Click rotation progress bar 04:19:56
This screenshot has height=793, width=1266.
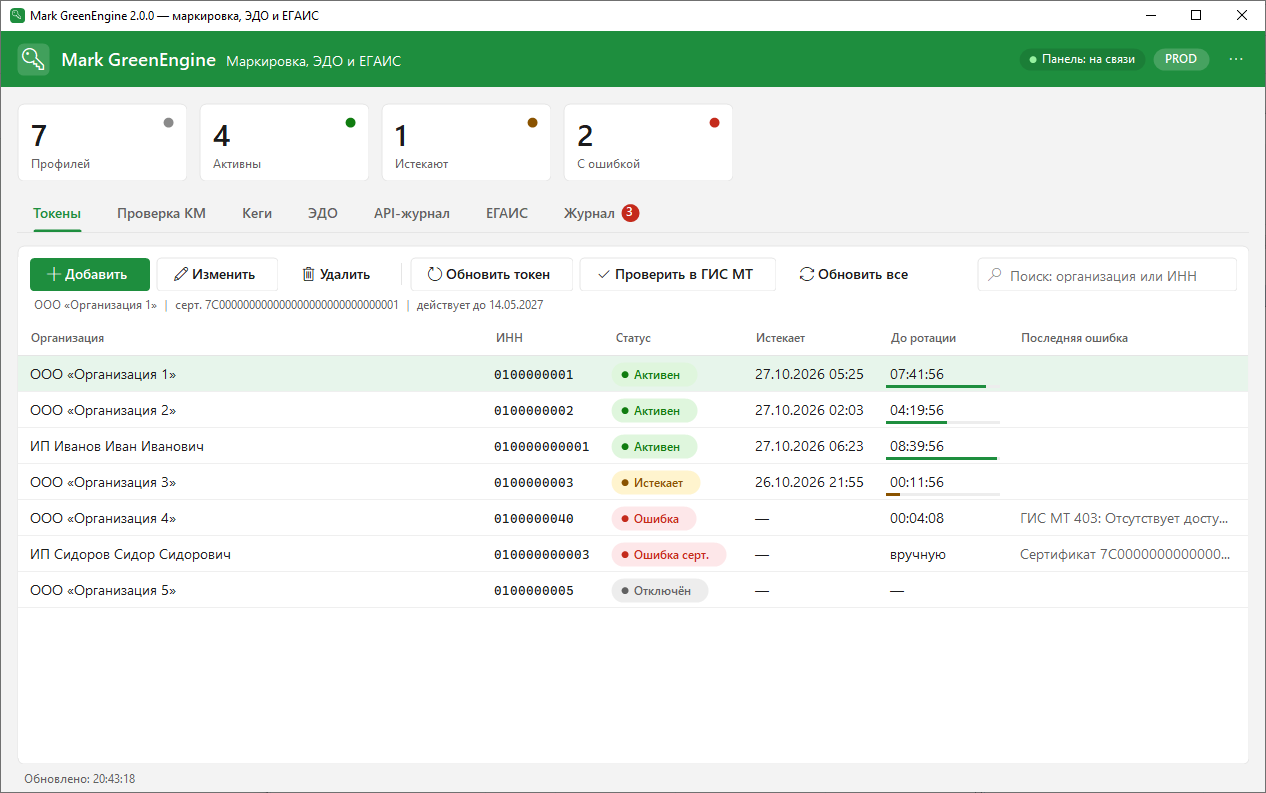tap(943, 422)
